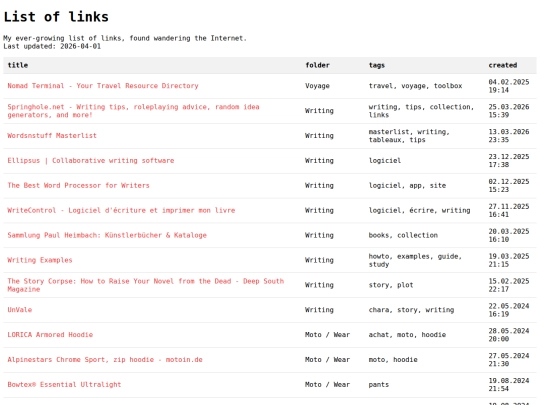Open the Nomad Terminal travel directory link
Screen dimensions: 540x405
[103, 86]
